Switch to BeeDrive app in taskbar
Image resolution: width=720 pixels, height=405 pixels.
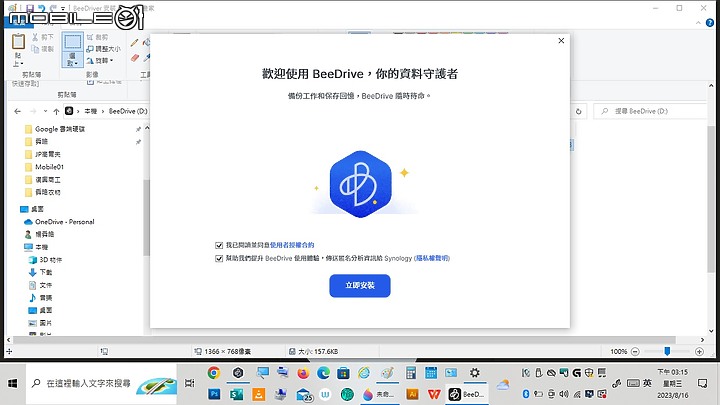[467, 394]
